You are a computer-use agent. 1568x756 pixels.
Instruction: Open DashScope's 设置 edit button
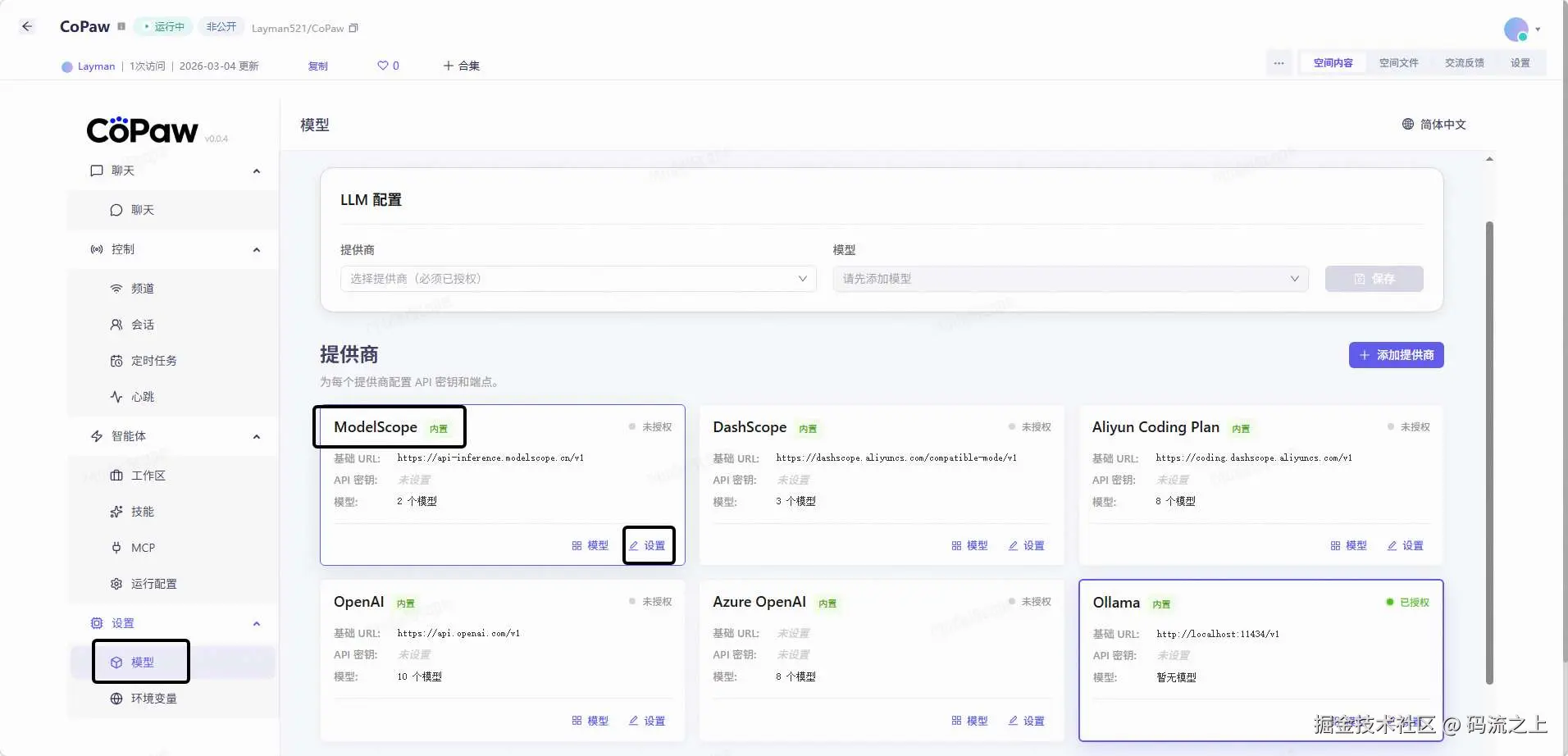pos(1027,546)
